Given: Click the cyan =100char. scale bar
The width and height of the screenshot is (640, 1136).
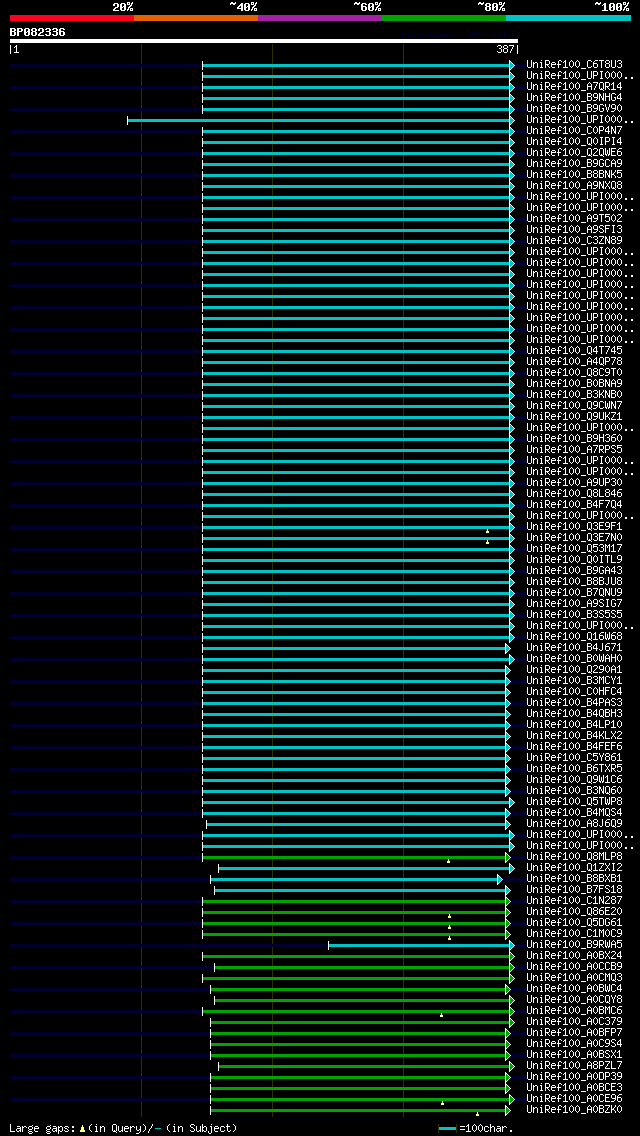Looking at the screenshot, I should pos(448,1129).
